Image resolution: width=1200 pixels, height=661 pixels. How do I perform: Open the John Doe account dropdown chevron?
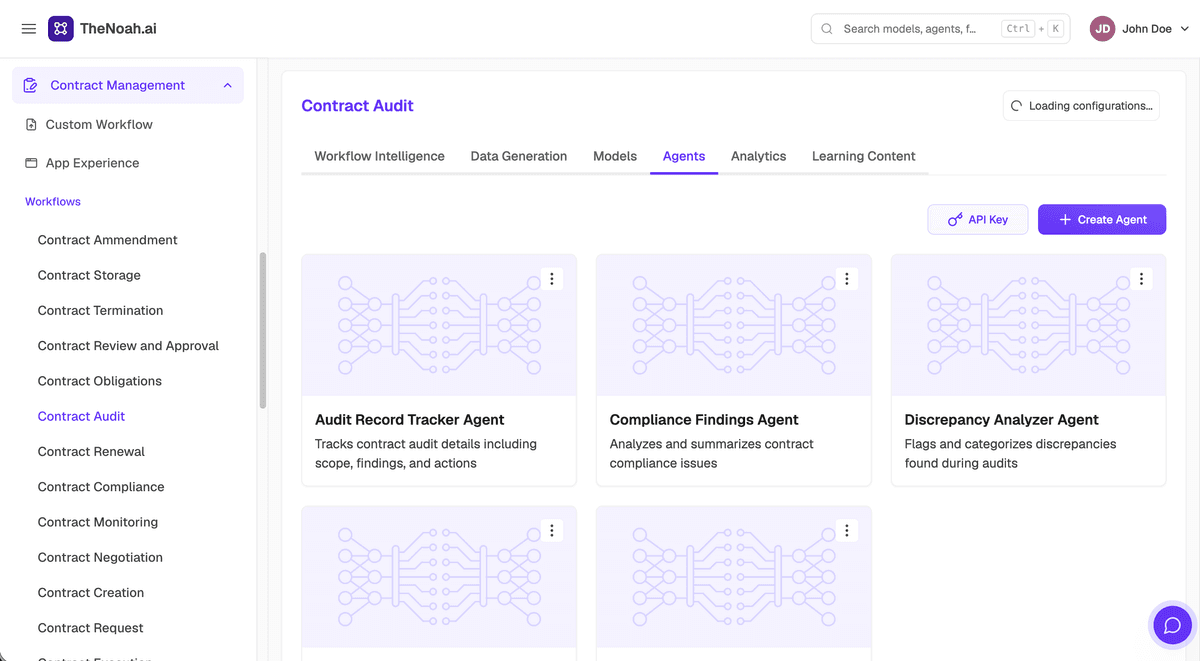tap(1185, 29)
